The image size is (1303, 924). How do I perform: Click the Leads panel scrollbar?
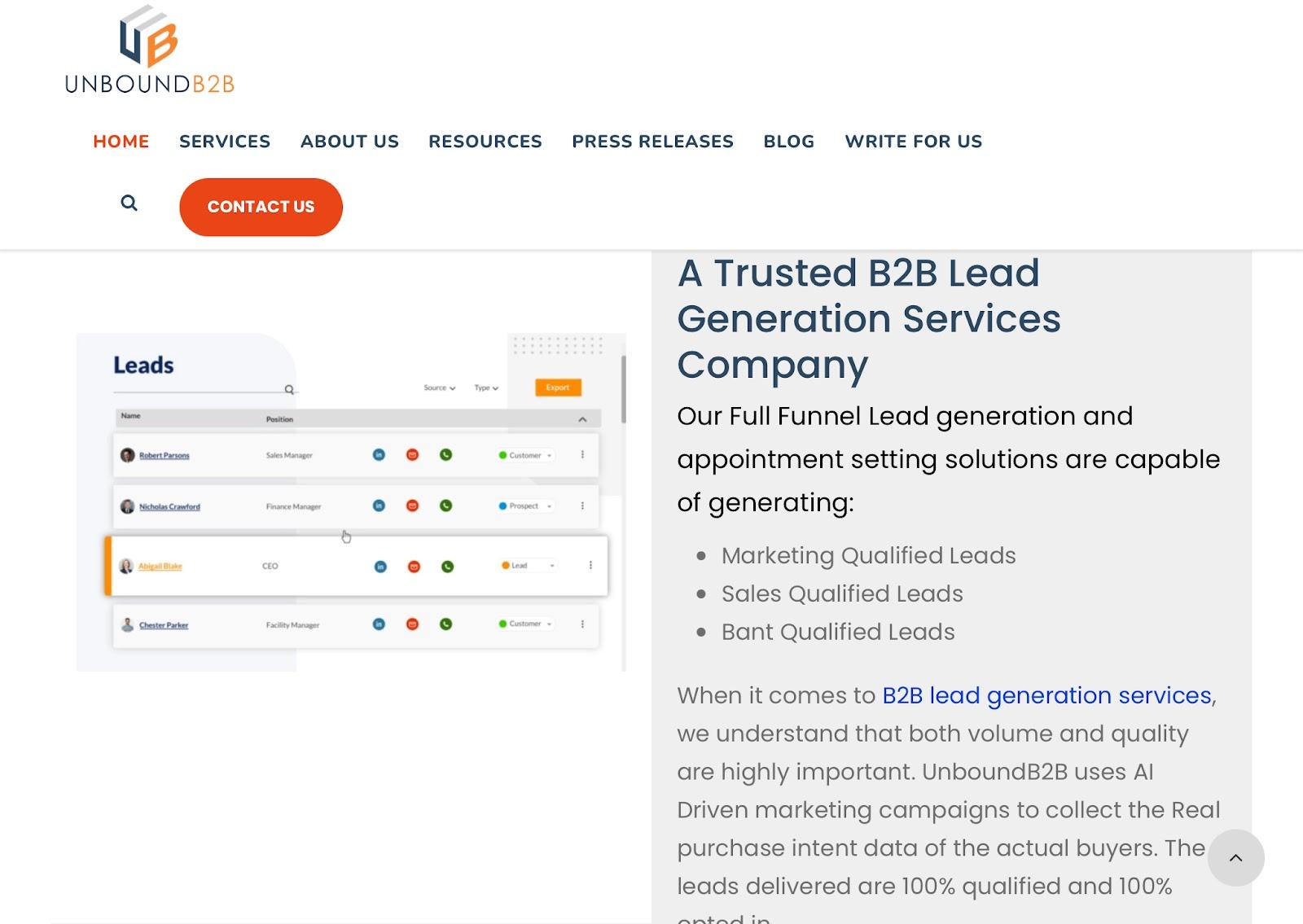coord(624,389)
